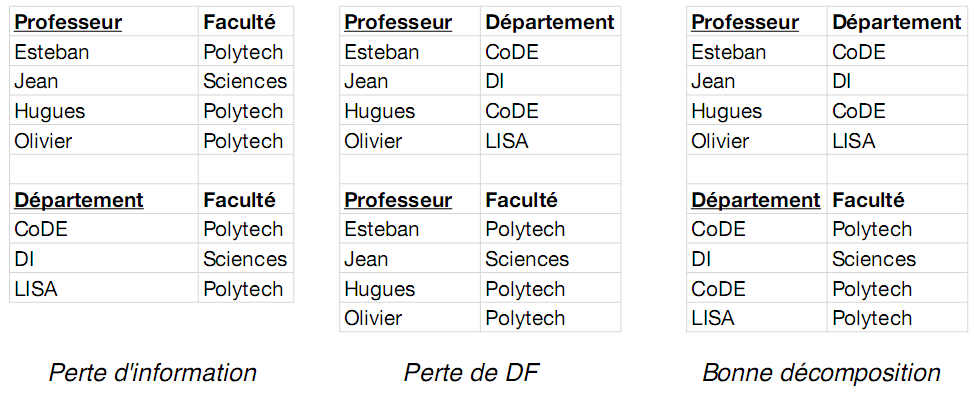The width and height of the screenshot is (974, 400).
Task: Click the underlined Département header in Bonne décomposition group
Action: pyautogui.click(x=755, y=200)
